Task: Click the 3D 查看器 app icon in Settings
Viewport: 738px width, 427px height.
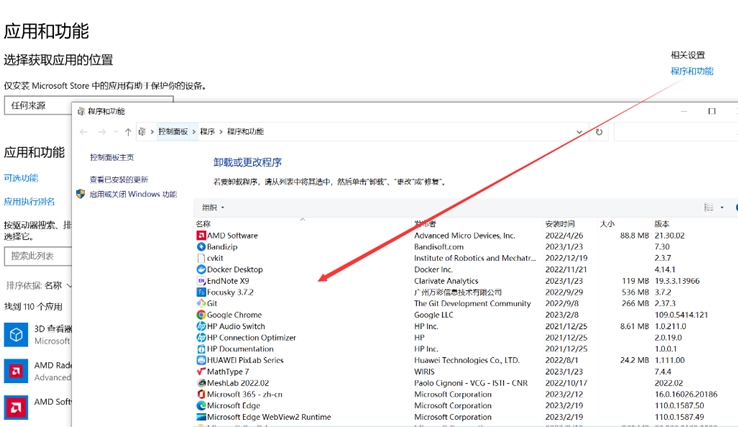Action: 16,335
